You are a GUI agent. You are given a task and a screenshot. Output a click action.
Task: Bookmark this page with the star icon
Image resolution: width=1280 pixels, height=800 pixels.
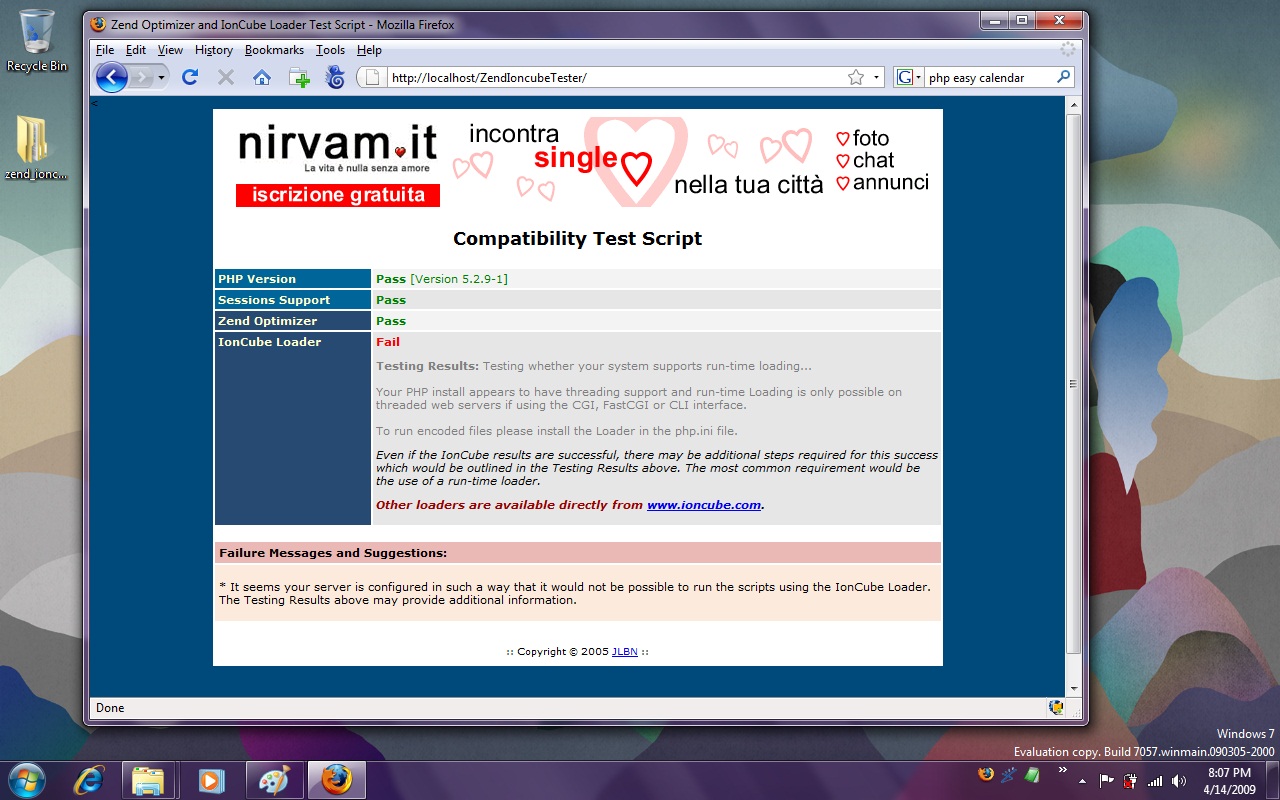coord(856,77)
